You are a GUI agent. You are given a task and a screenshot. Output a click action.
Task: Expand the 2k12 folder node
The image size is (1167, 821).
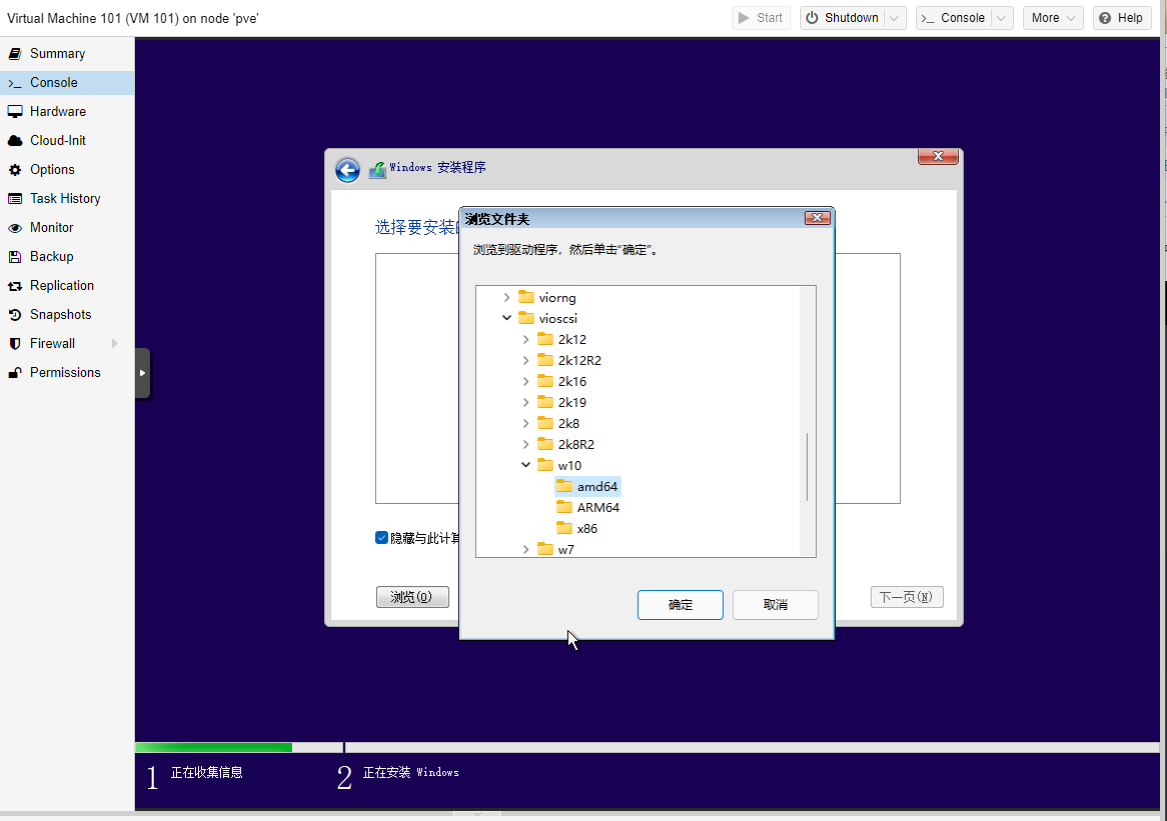526,339
